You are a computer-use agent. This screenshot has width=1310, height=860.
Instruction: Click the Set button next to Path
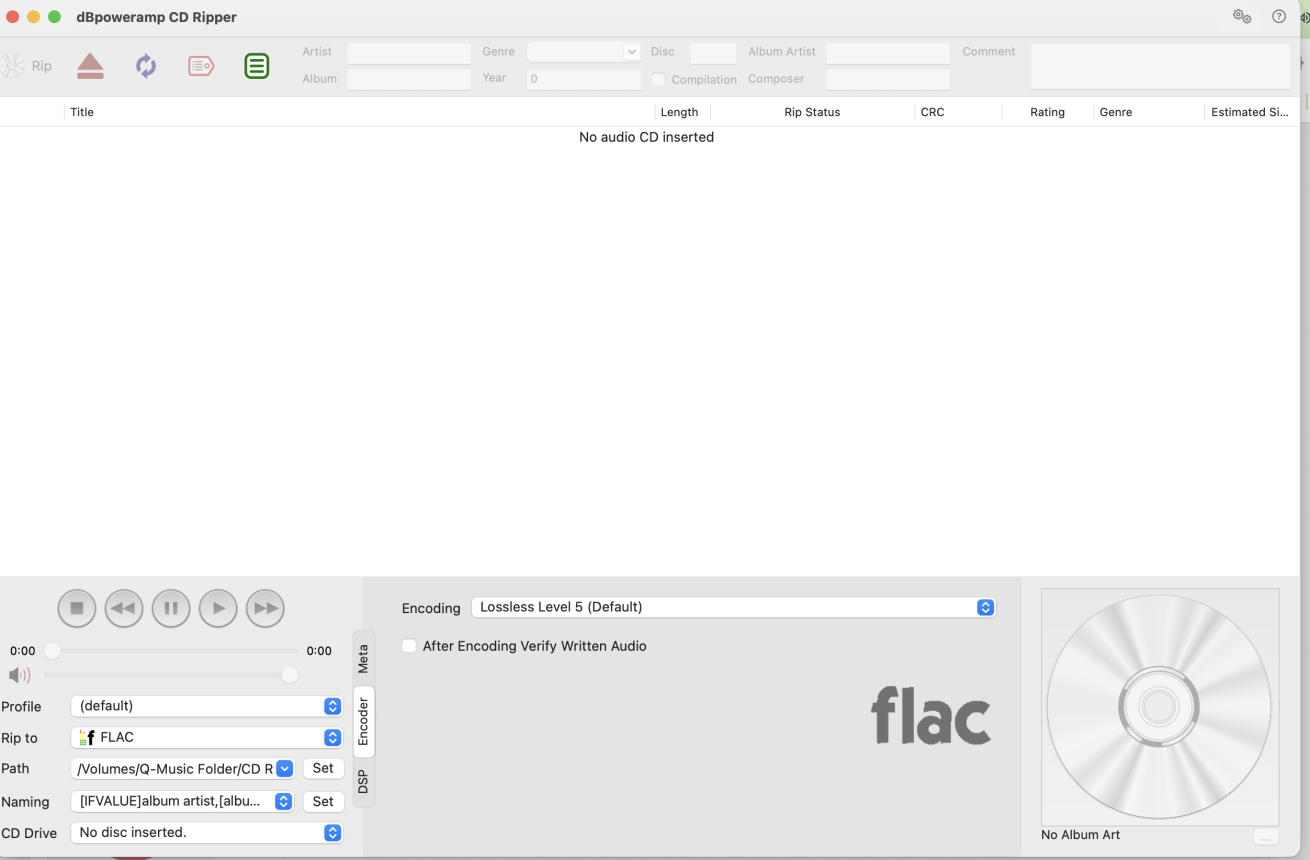tap(323, 769)
